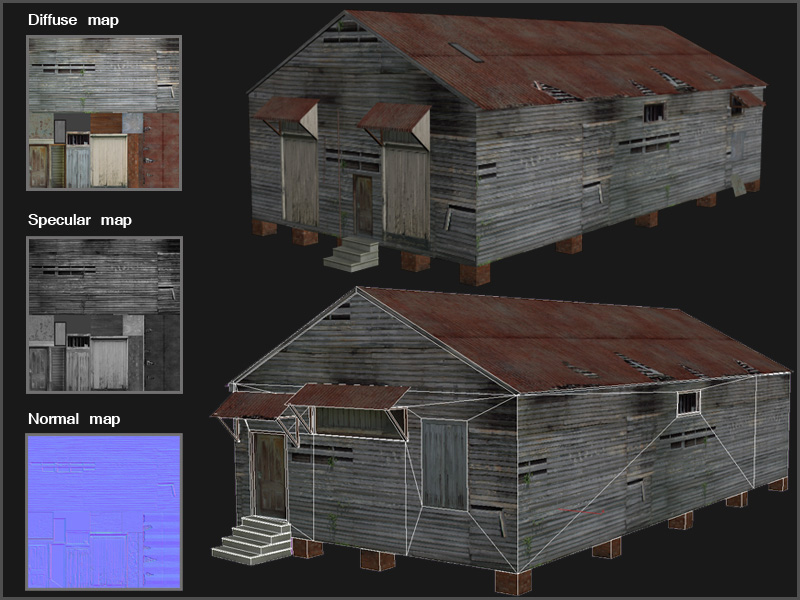Select the 'Normal map' label
The height and width of the screenshot is (600, 800).
74,419
